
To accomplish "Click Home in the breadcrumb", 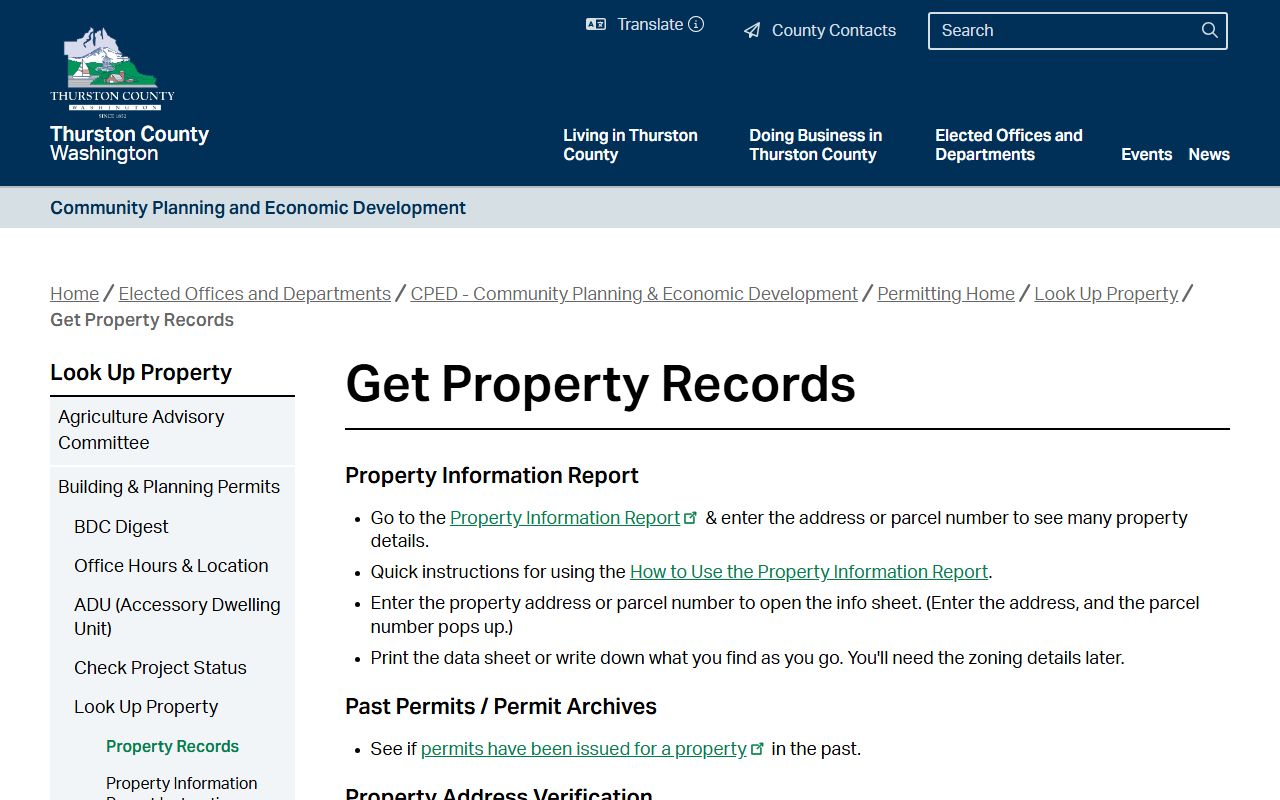I will tap(75, 294).
